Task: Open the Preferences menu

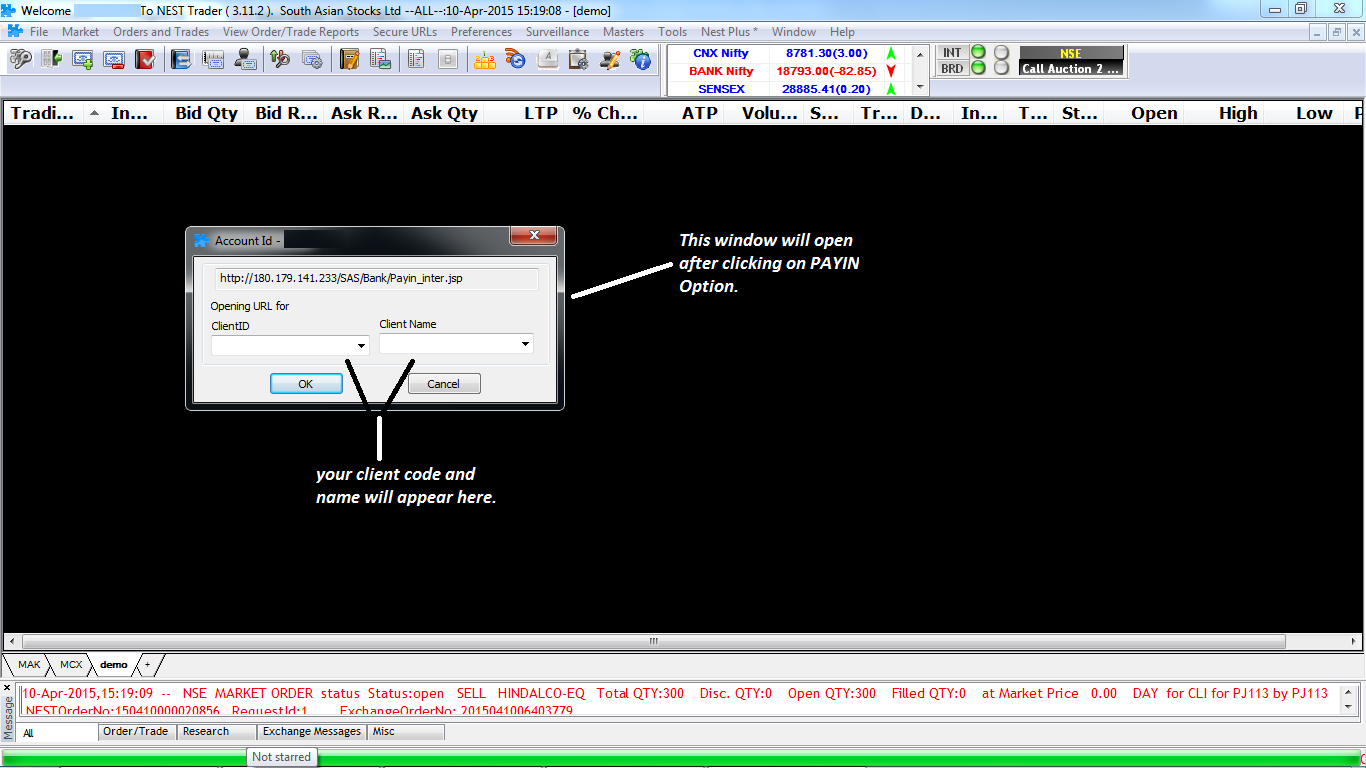Action: click(x=481, y=32)
